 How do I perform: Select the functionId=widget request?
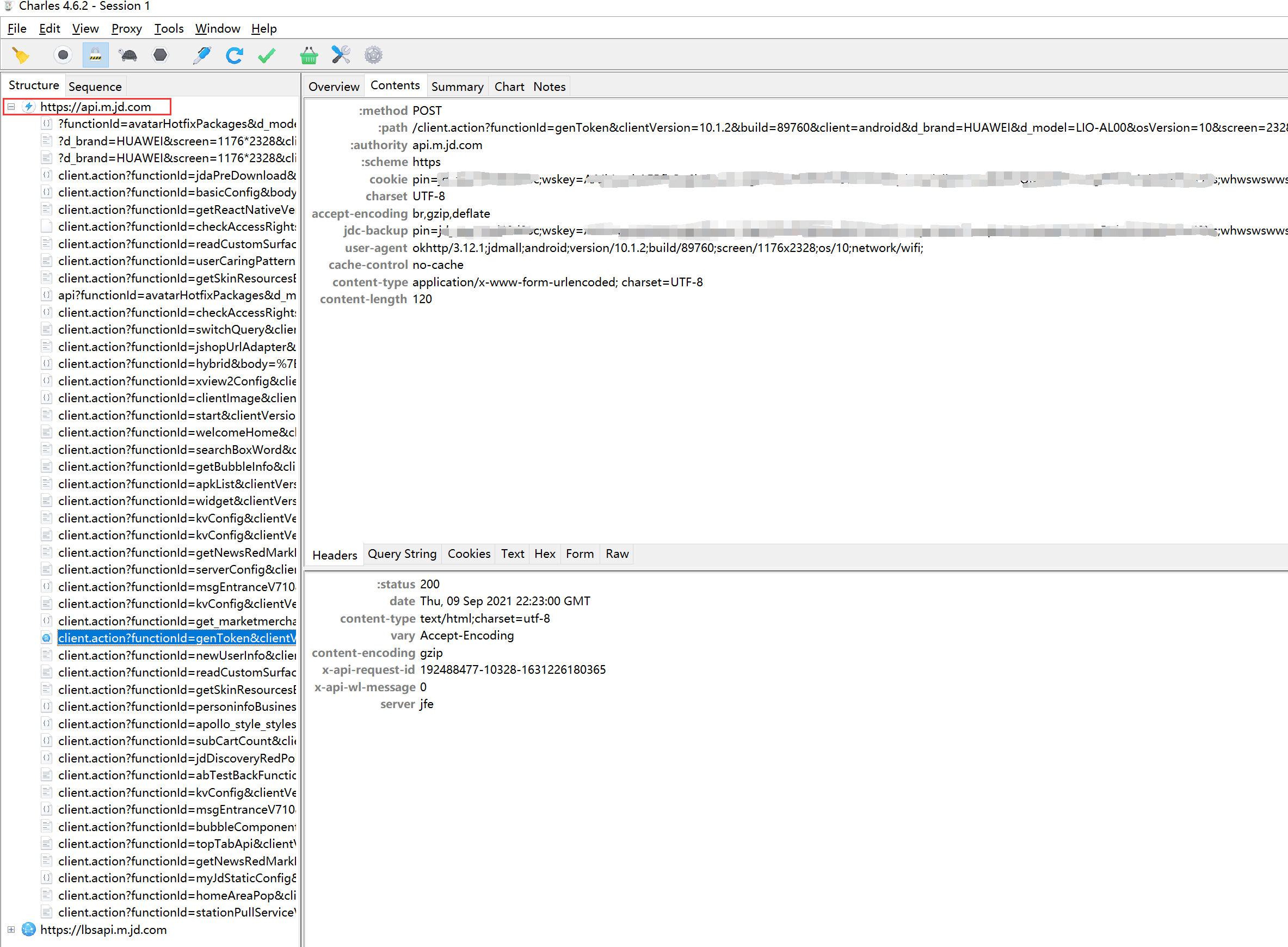point(176,501)
